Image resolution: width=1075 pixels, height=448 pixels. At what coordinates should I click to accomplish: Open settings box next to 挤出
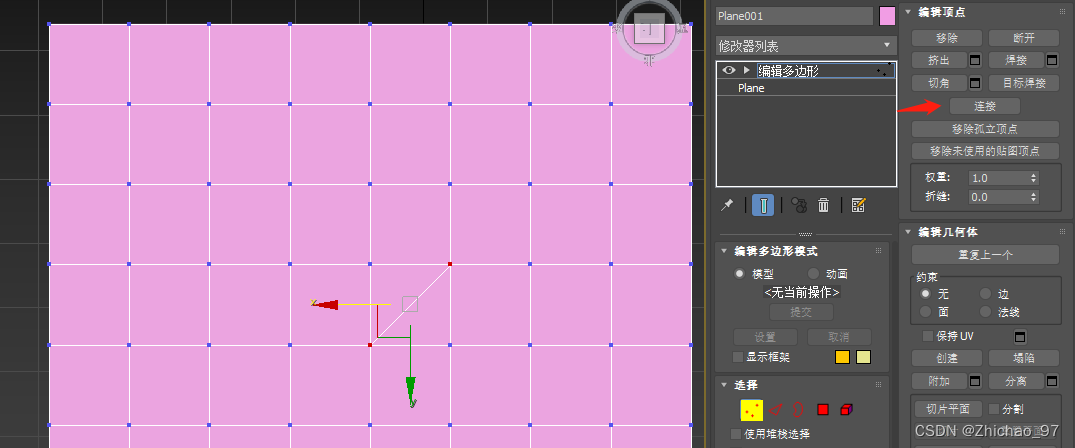click(x=974, y=60)
